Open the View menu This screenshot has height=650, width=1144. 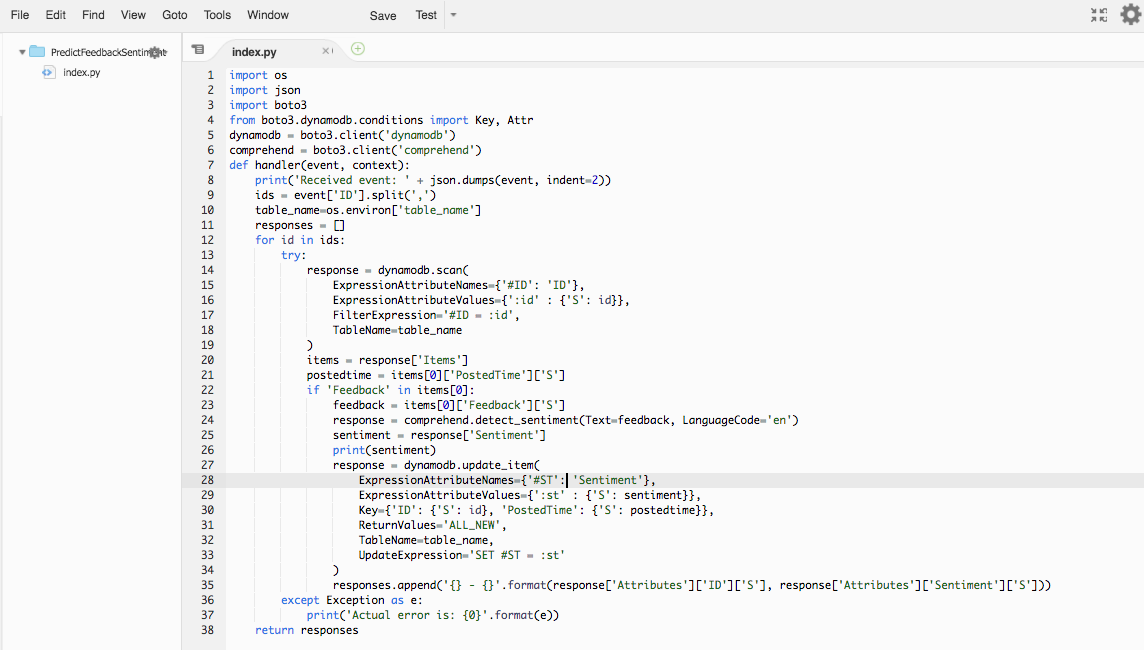pyautogui.click(x=133, y=15)
